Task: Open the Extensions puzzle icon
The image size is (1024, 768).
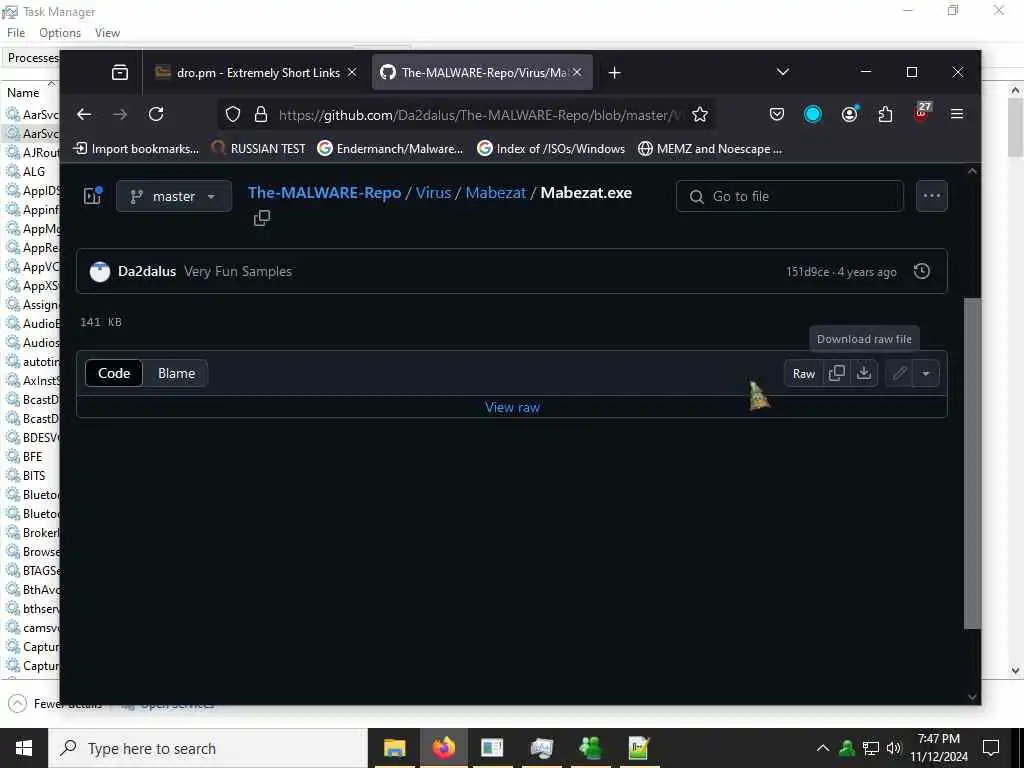Action: pyautogui.click(x=885, y=114)
